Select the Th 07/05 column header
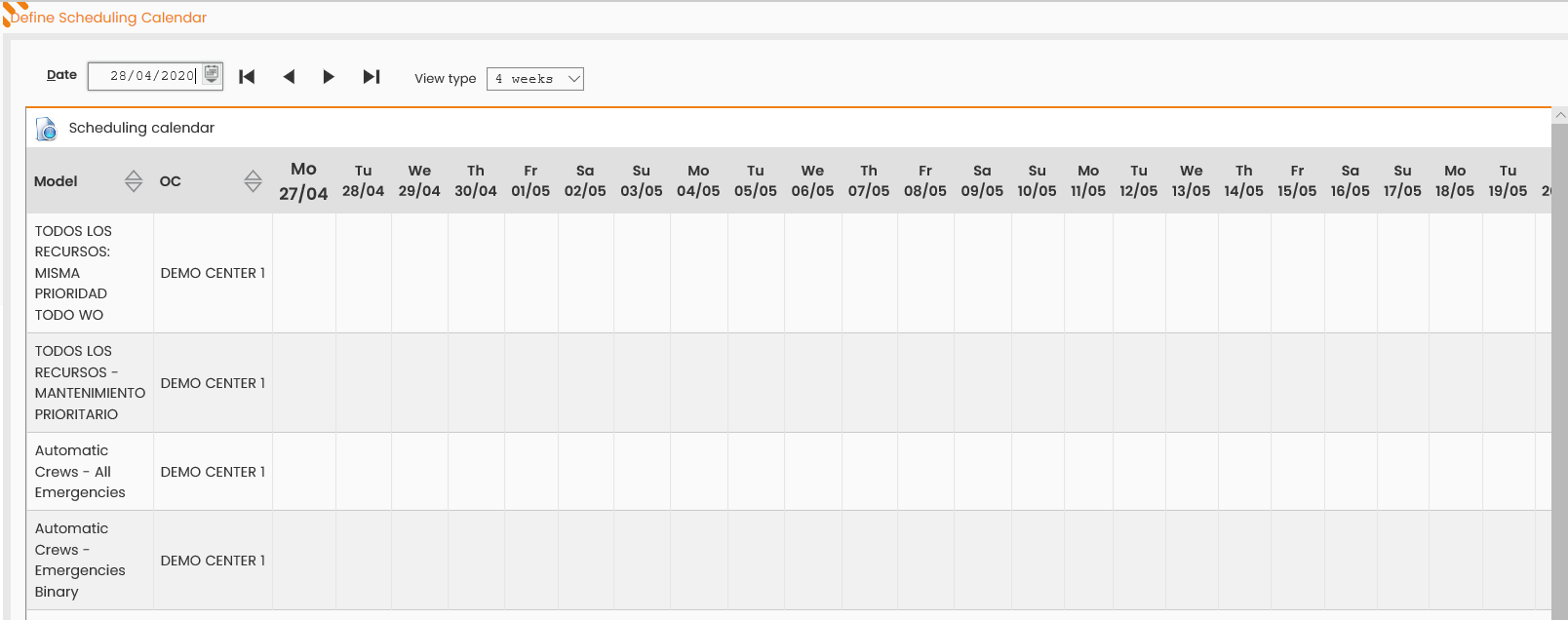The height and width of the screenshot is (620, 1568). tap(869, 181)
